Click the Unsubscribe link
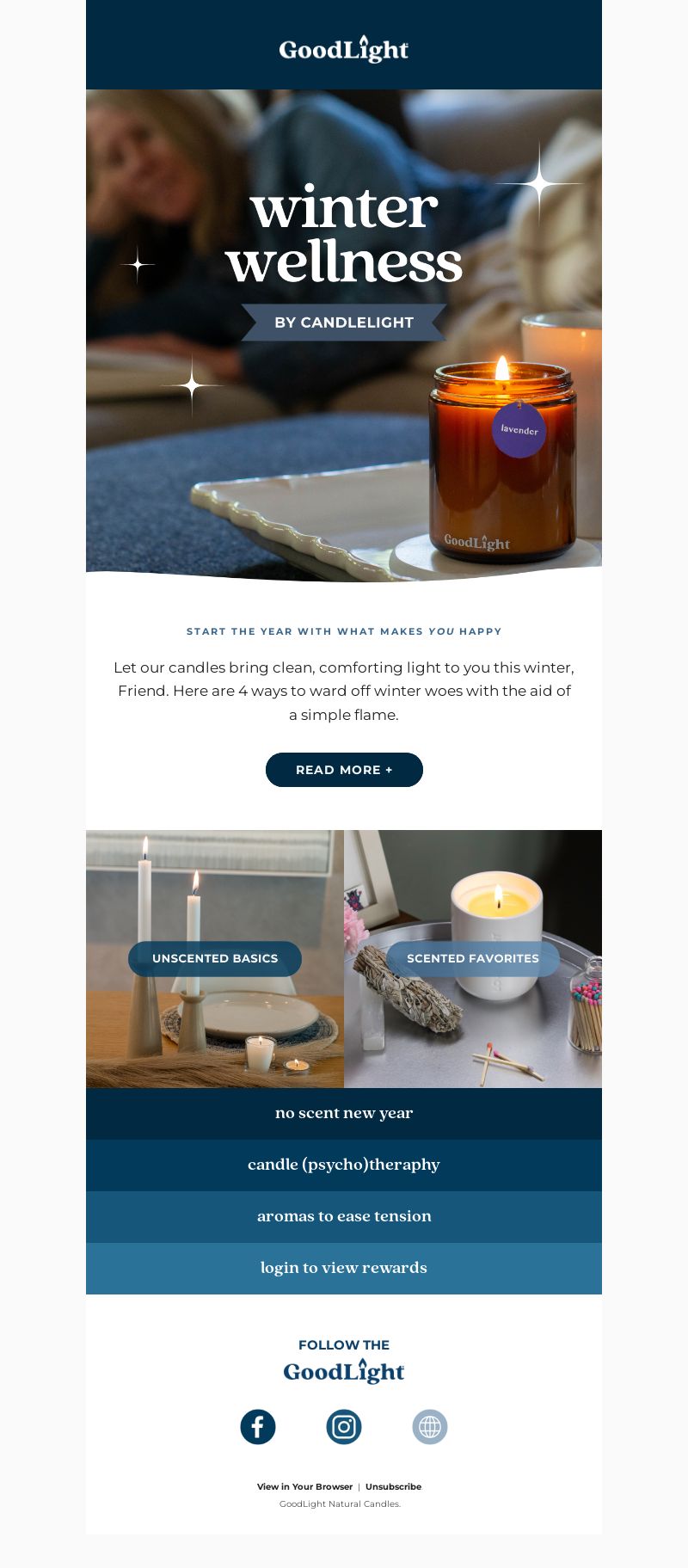Viewport: 688px width, 1568px height. coord(393,1486)
